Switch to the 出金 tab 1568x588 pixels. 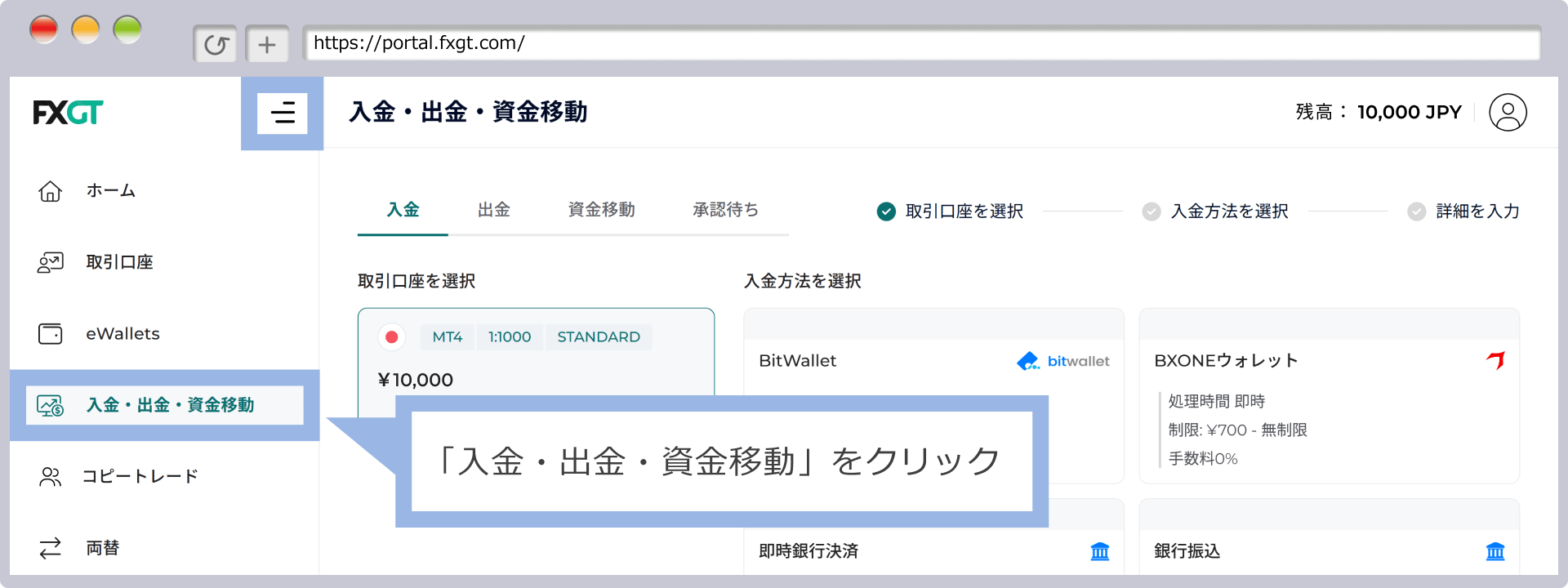click(x=494, y=210)
